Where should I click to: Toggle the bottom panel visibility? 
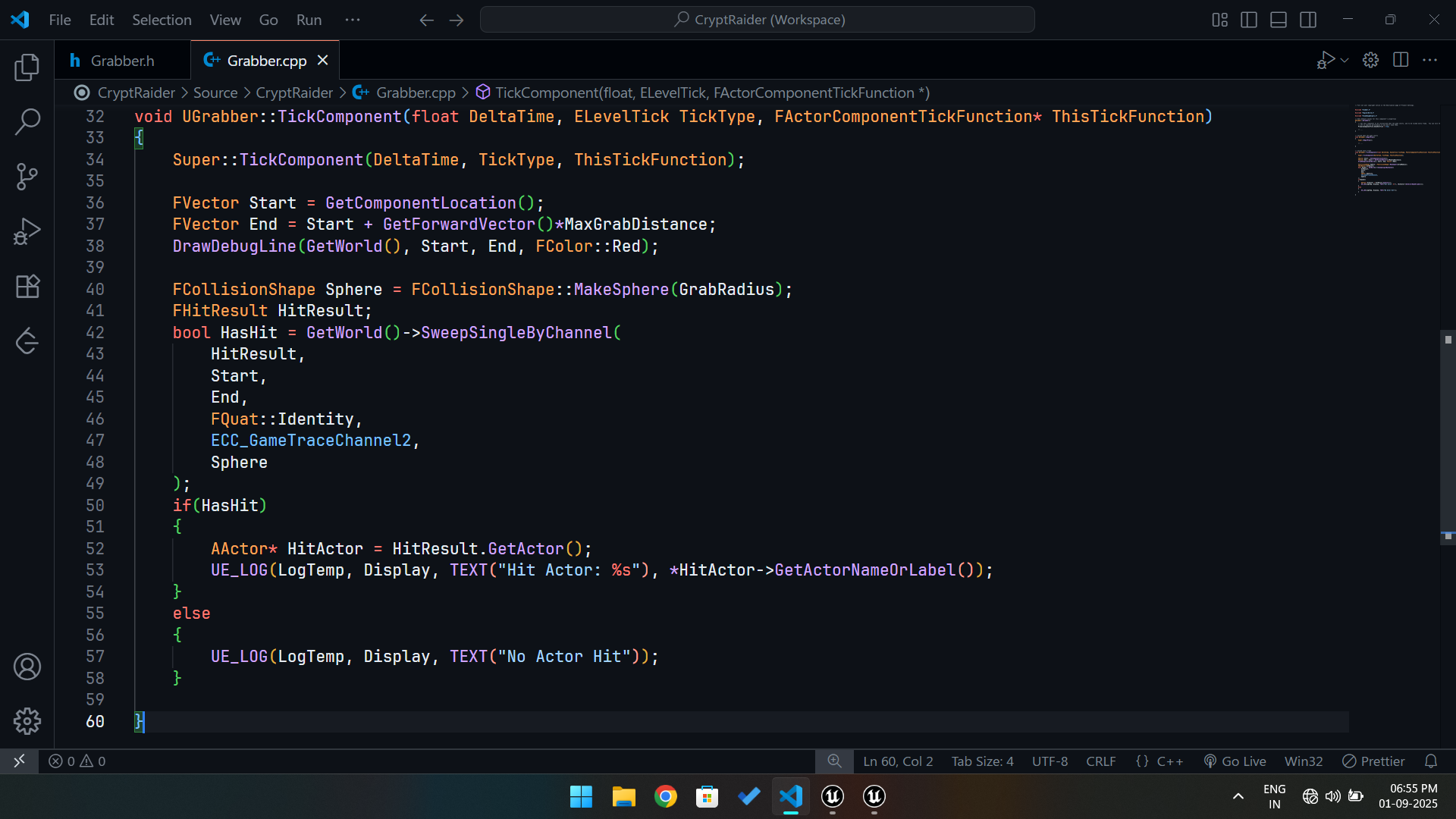tap(1279, 20)
